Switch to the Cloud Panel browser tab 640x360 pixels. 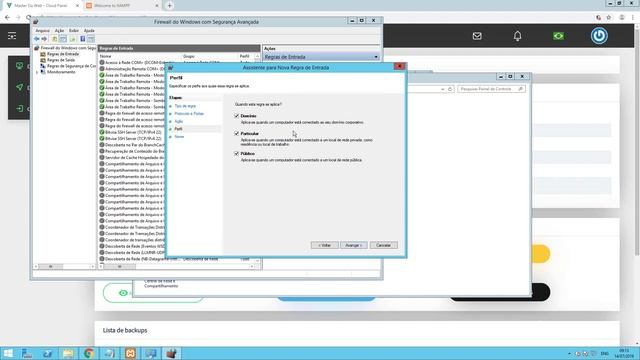pos(43,6)
